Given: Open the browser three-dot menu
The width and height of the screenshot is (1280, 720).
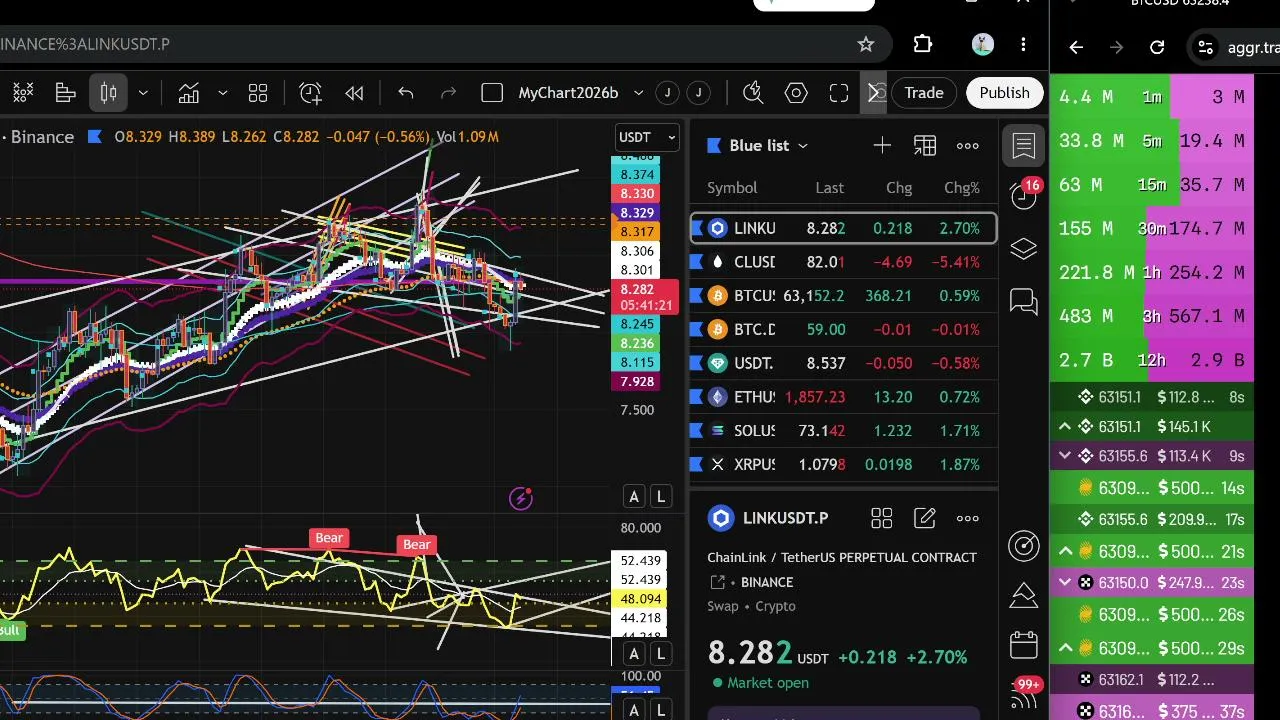Looking at the screenshot, I should [1023, 44].
